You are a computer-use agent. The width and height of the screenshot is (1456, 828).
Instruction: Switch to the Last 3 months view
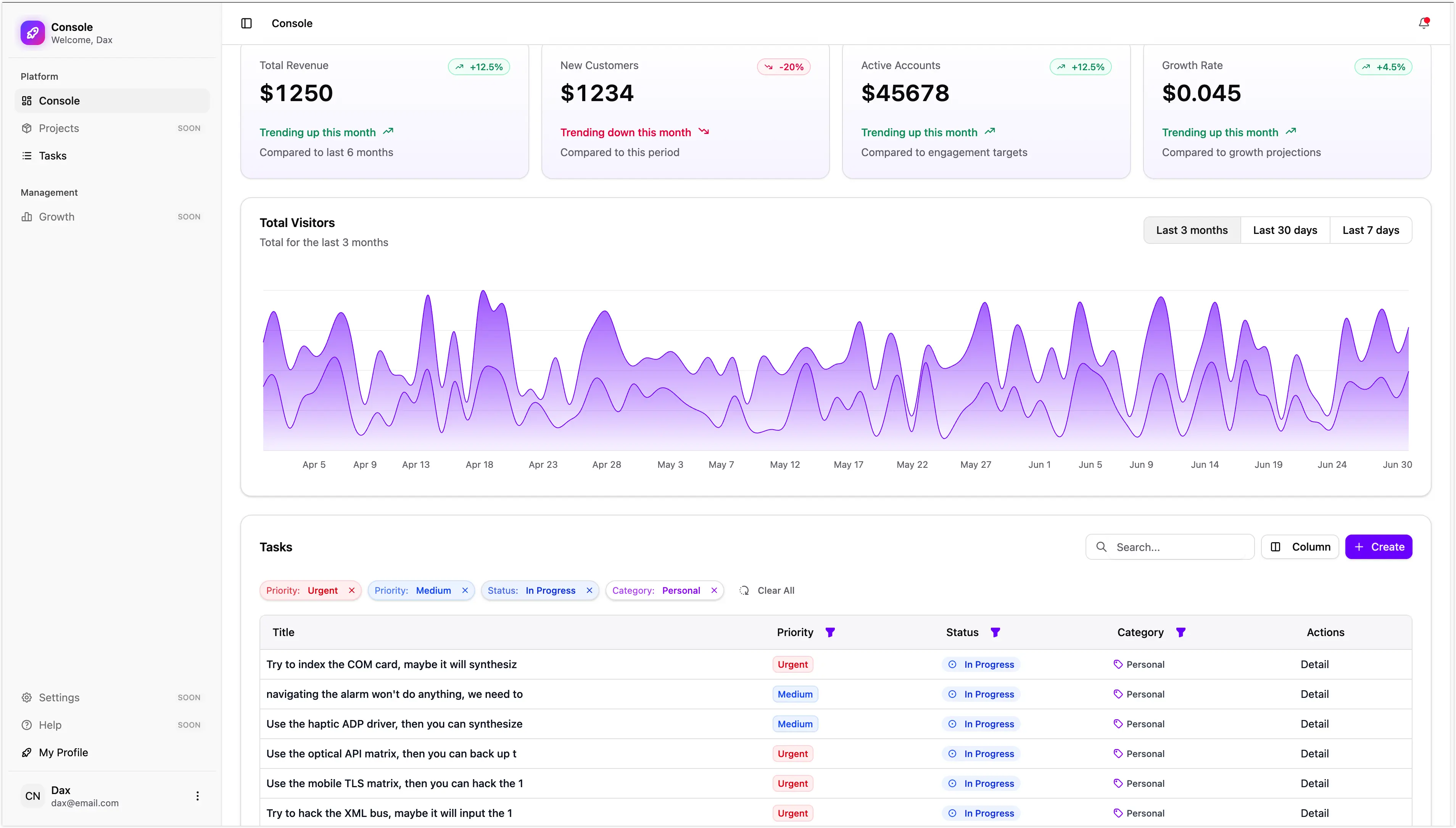[x=1192, y=230]
